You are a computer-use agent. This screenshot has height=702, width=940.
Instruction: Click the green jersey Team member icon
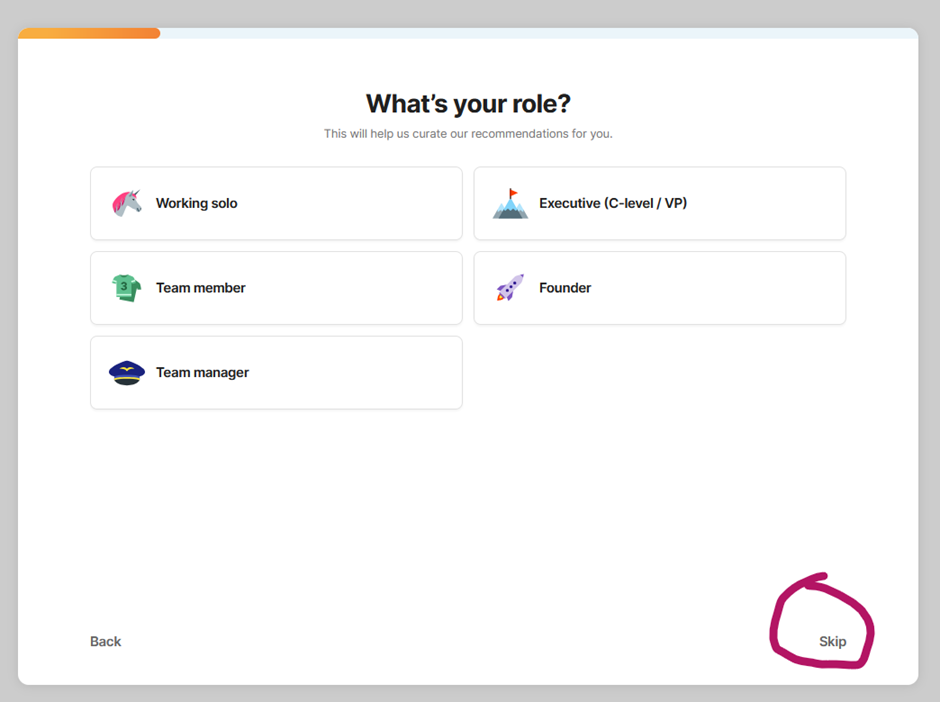[126, 288]
